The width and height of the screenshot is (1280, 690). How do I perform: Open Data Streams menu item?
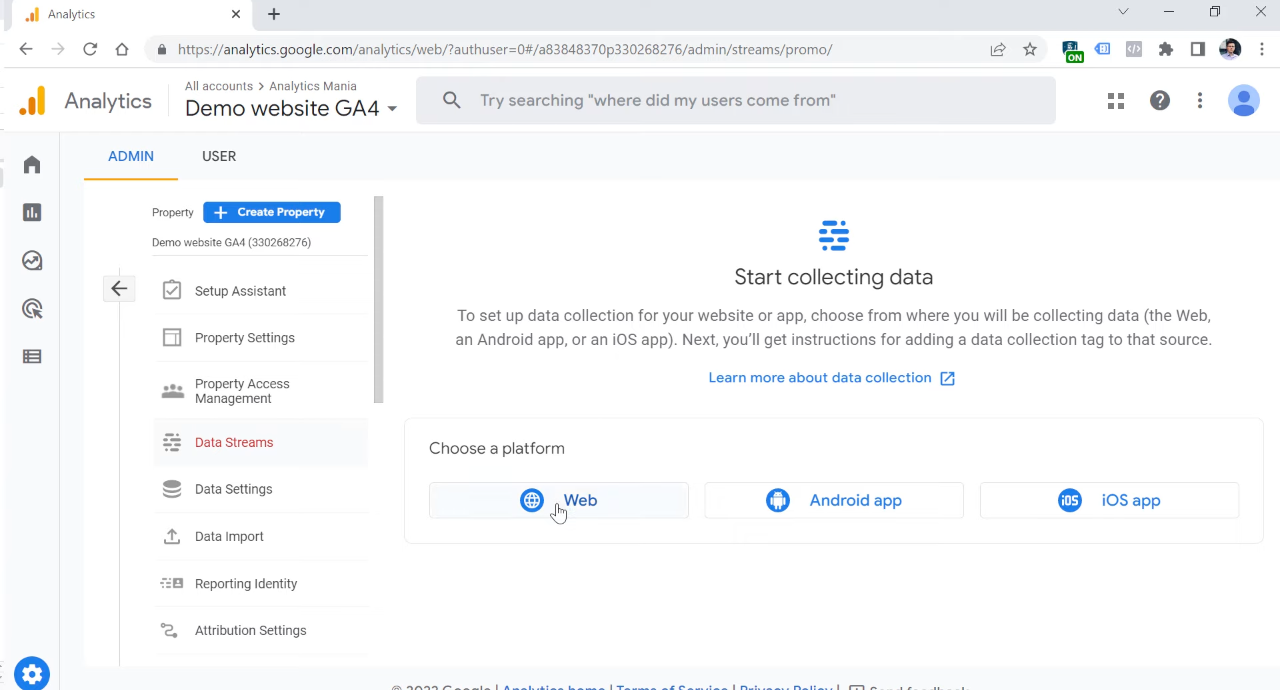pyautogui.click(x=261, y=442)
